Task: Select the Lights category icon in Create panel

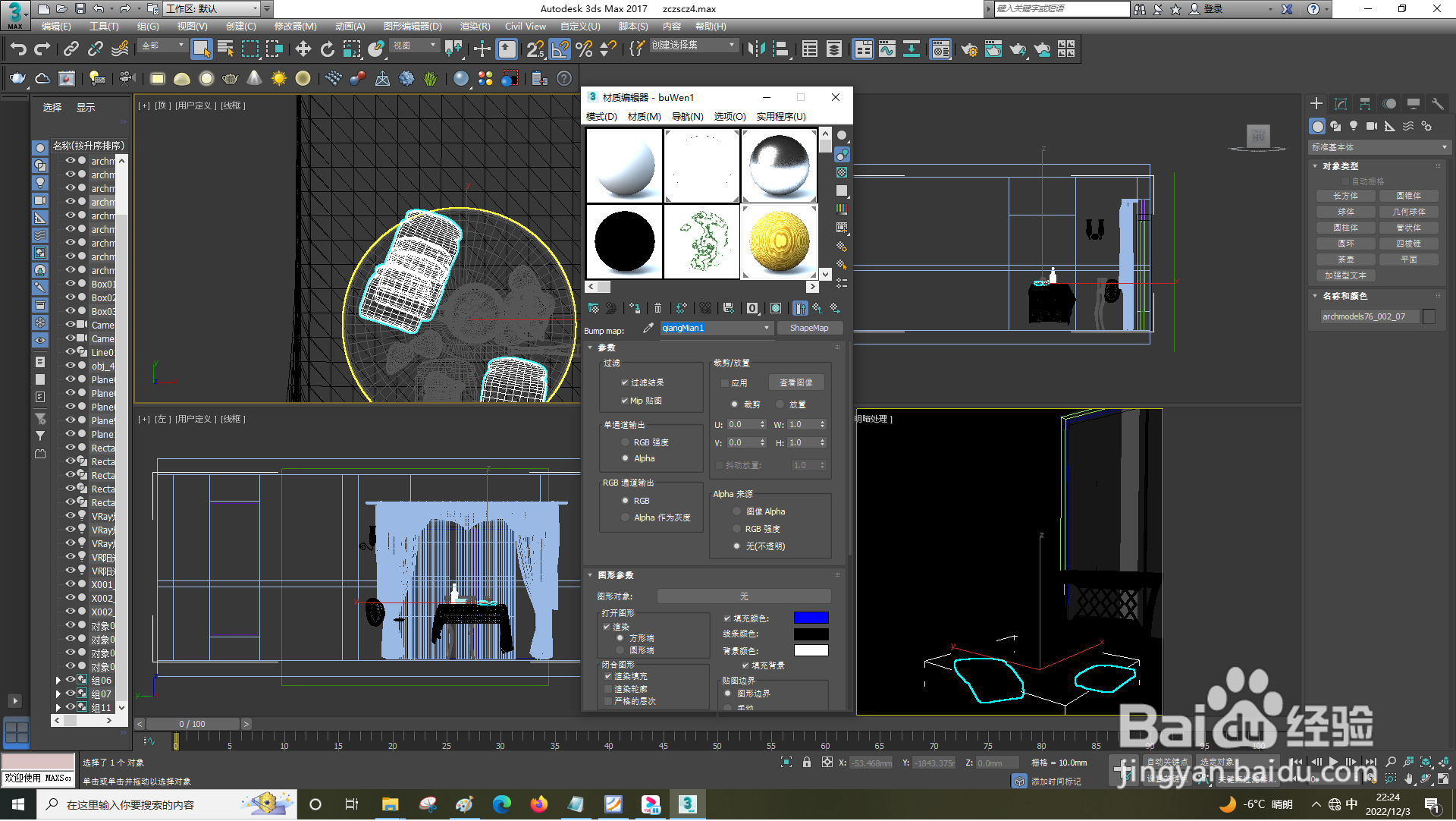Action: tap(1354, 126)
